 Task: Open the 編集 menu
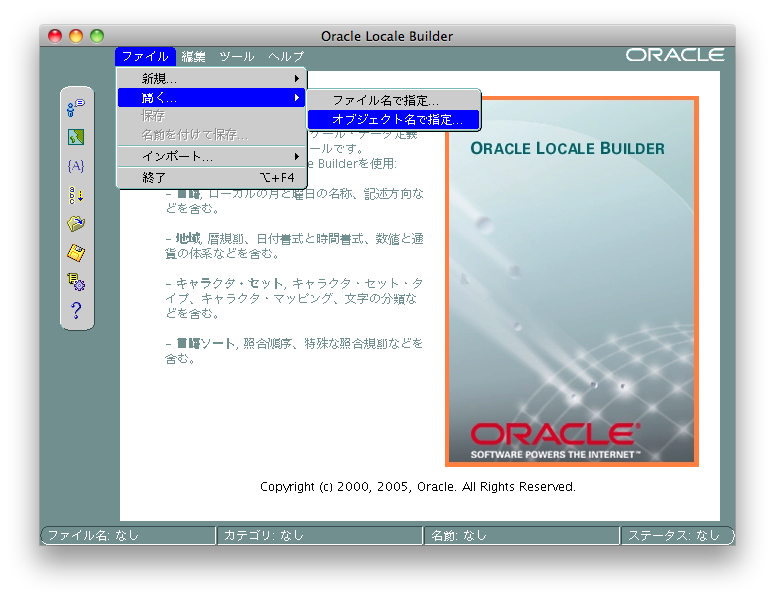[193, 56]
